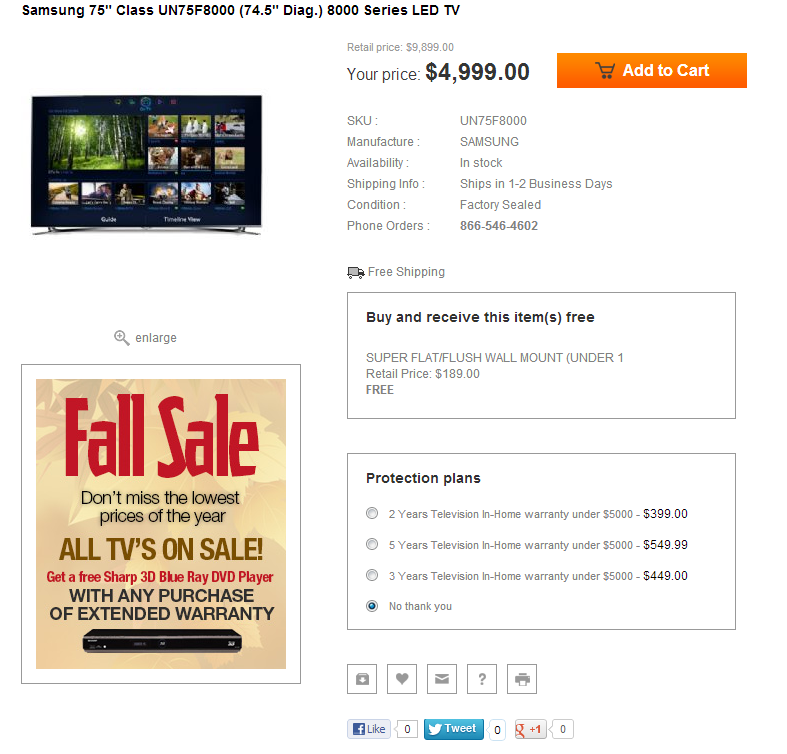787x754 pixels.
Task: Click the enlarge text link
Action: 156,338
